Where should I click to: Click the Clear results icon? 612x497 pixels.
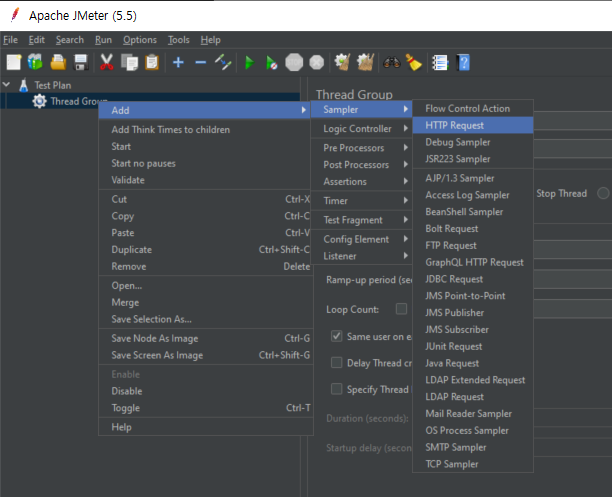click(x=343, y=62)
